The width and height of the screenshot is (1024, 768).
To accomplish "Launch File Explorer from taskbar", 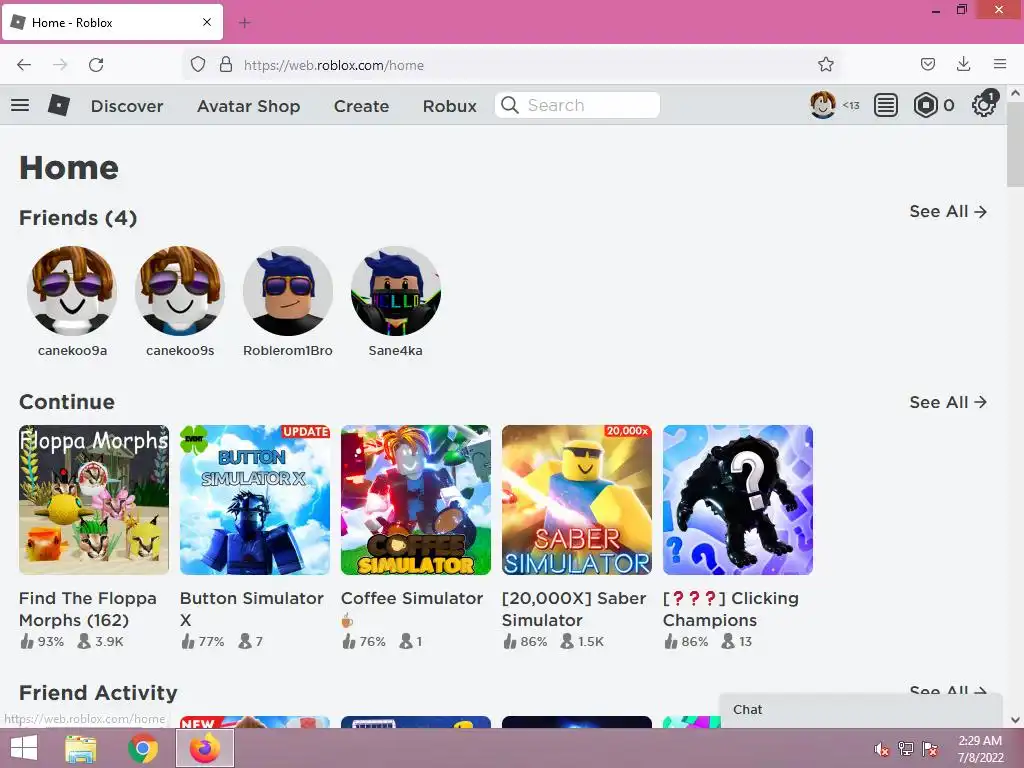I will point(81,748).
